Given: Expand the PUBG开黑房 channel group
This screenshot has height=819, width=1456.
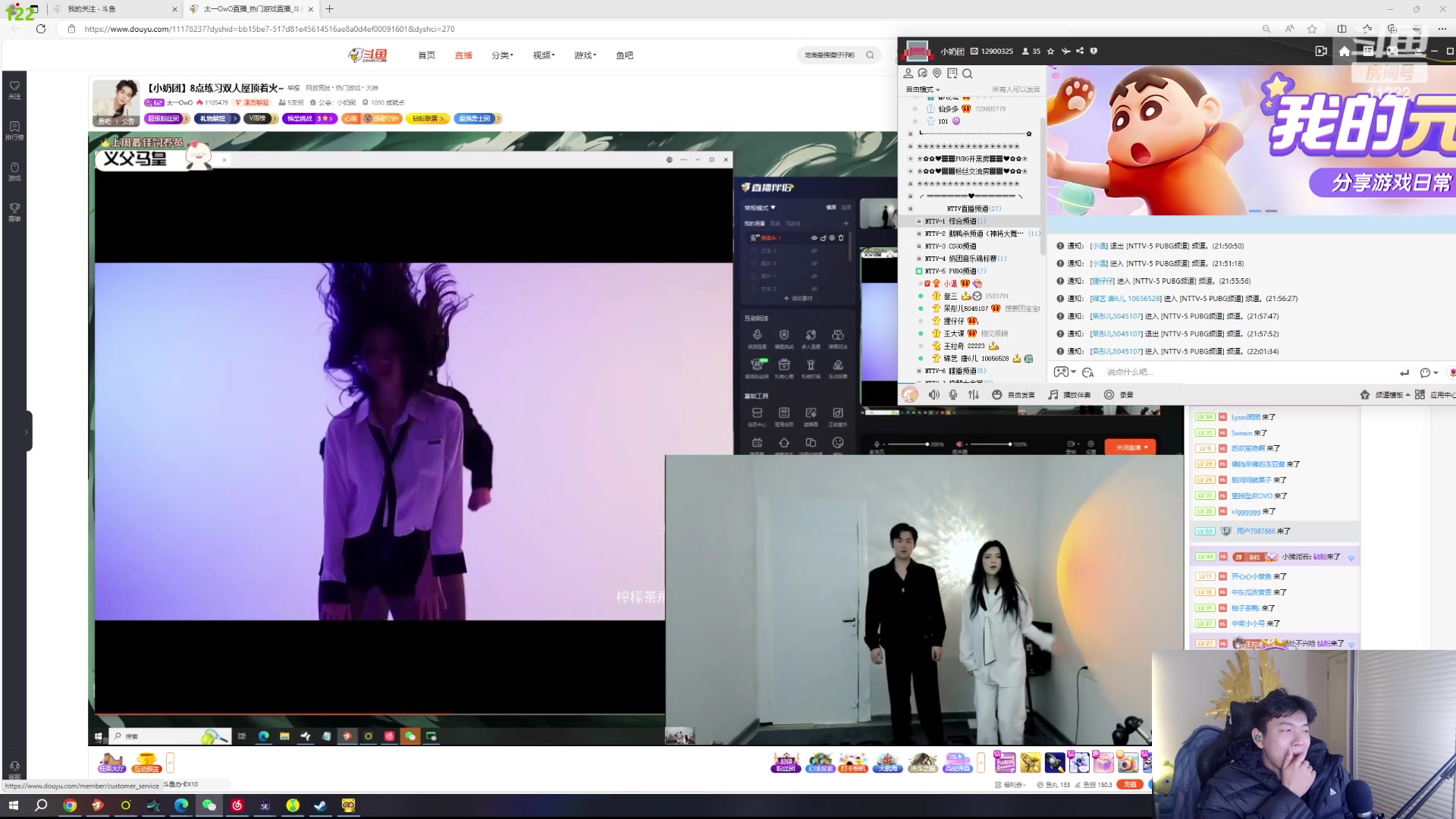Looking at the screenshot, I should pos(911,158).
